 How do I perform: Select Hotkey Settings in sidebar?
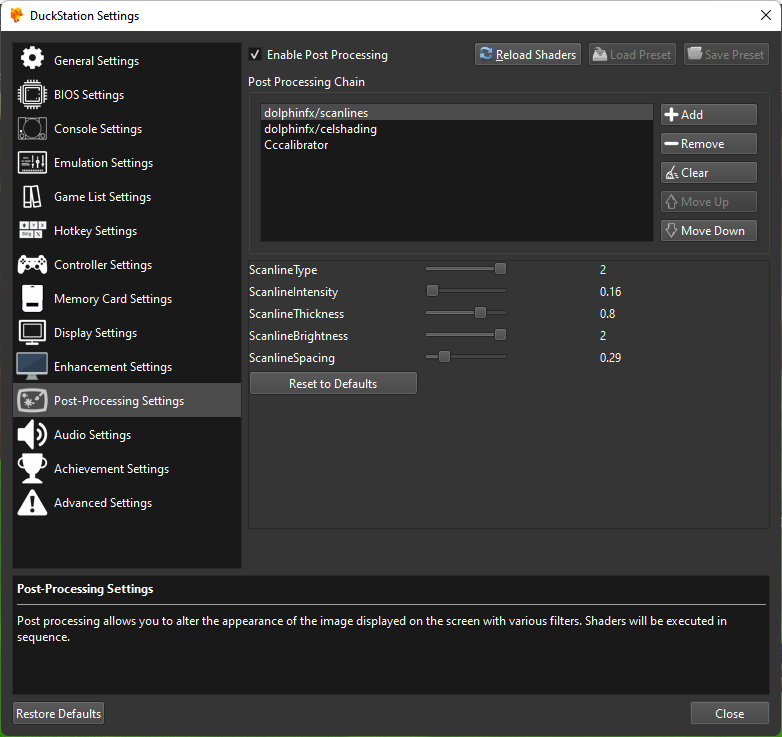point(127,230)
